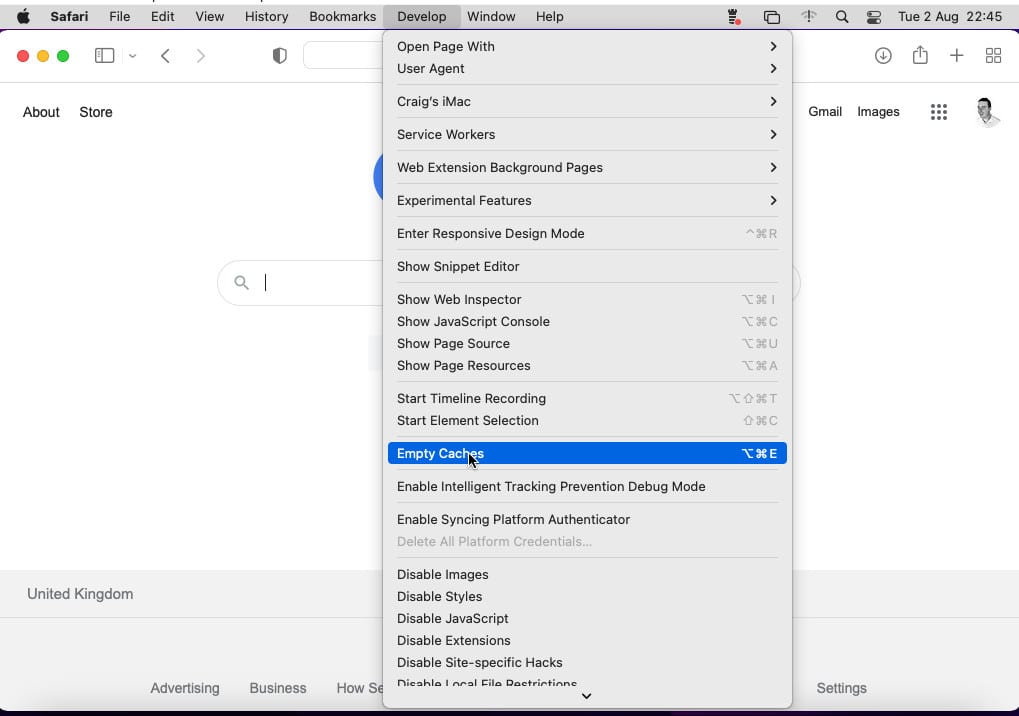Open the Gmail link
This screenshot has width=1019, height=716.
[825, 112]
